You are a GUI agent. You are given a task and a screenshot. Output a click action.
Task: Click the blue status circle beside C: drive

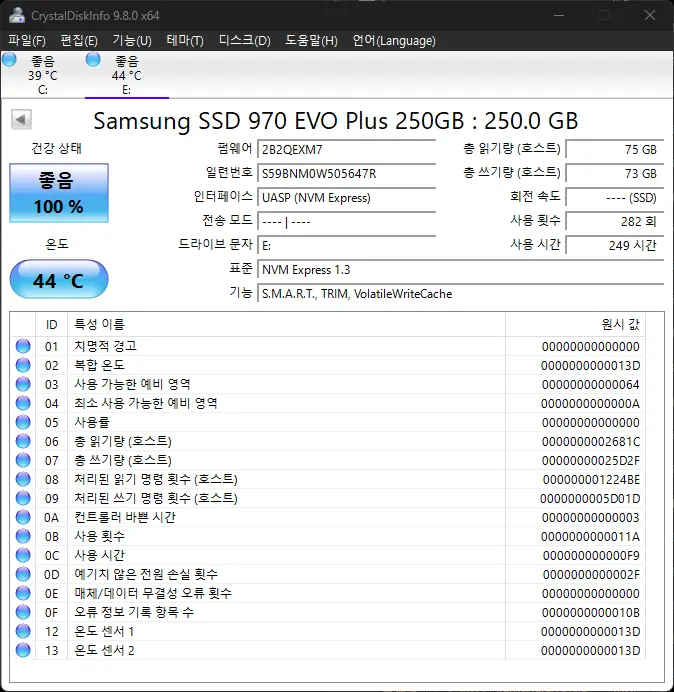pos(9,59)
